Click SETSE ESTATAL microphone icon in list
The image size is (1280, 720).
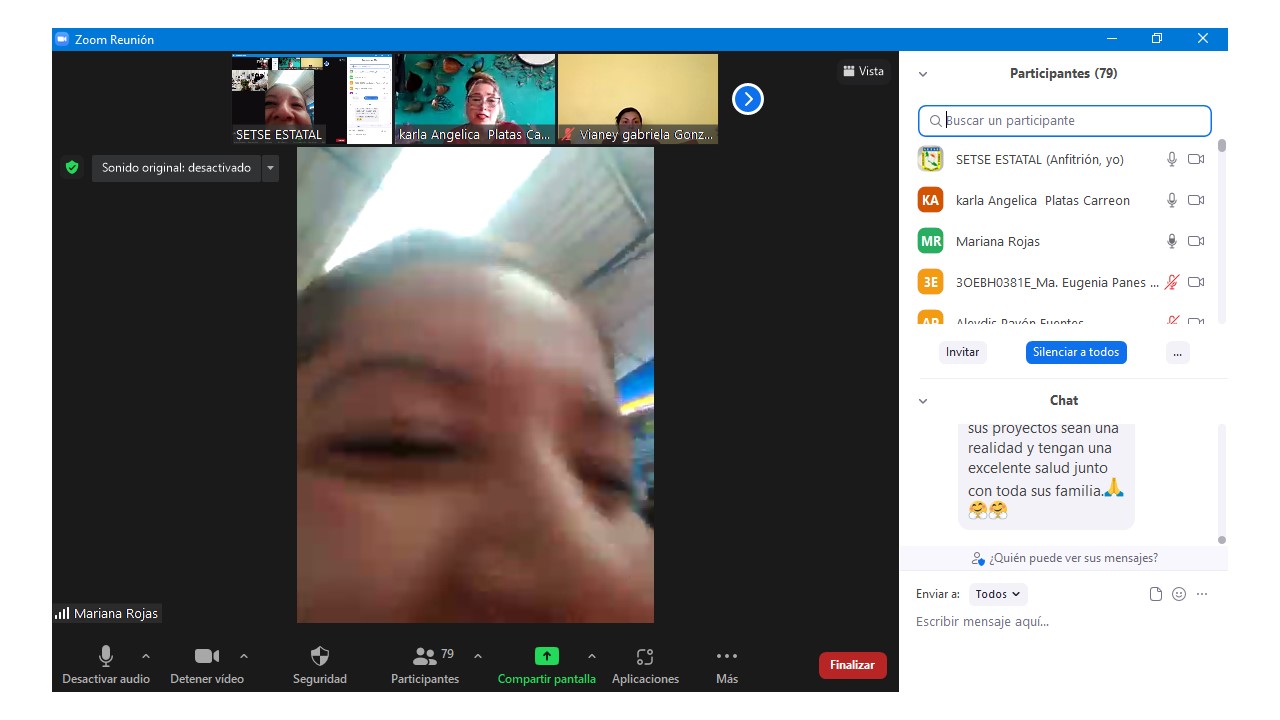[x=1172, y=159]
